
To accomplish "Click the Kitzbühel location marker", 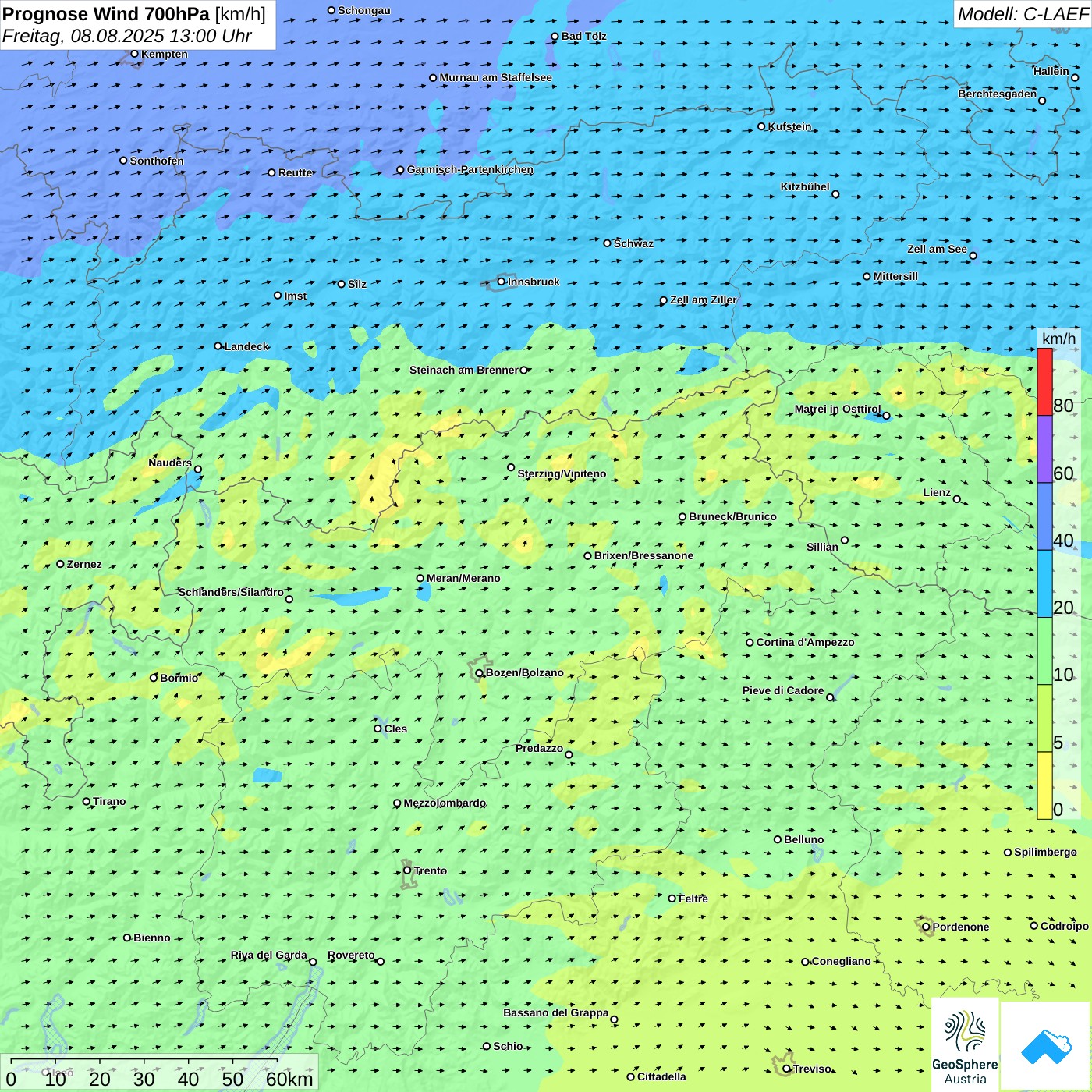I will point(835,194).
